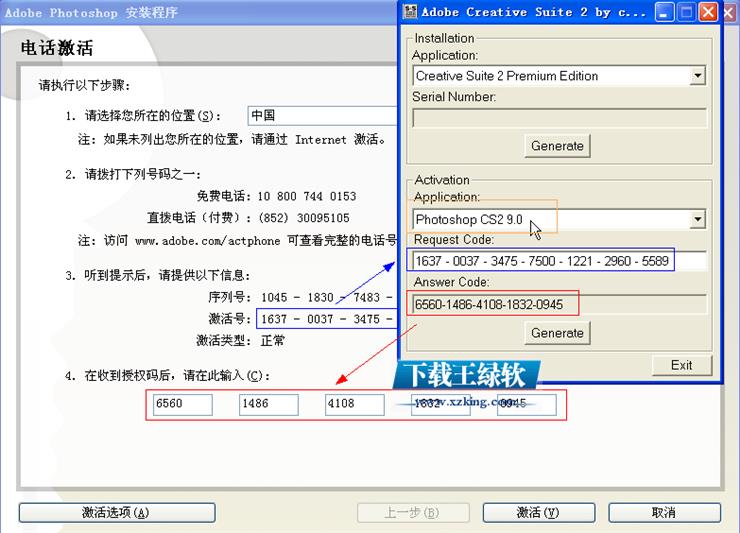Viewport: 740px width, 533px height.
Task: Click the Serial Number field
Action: coord(559,118)
